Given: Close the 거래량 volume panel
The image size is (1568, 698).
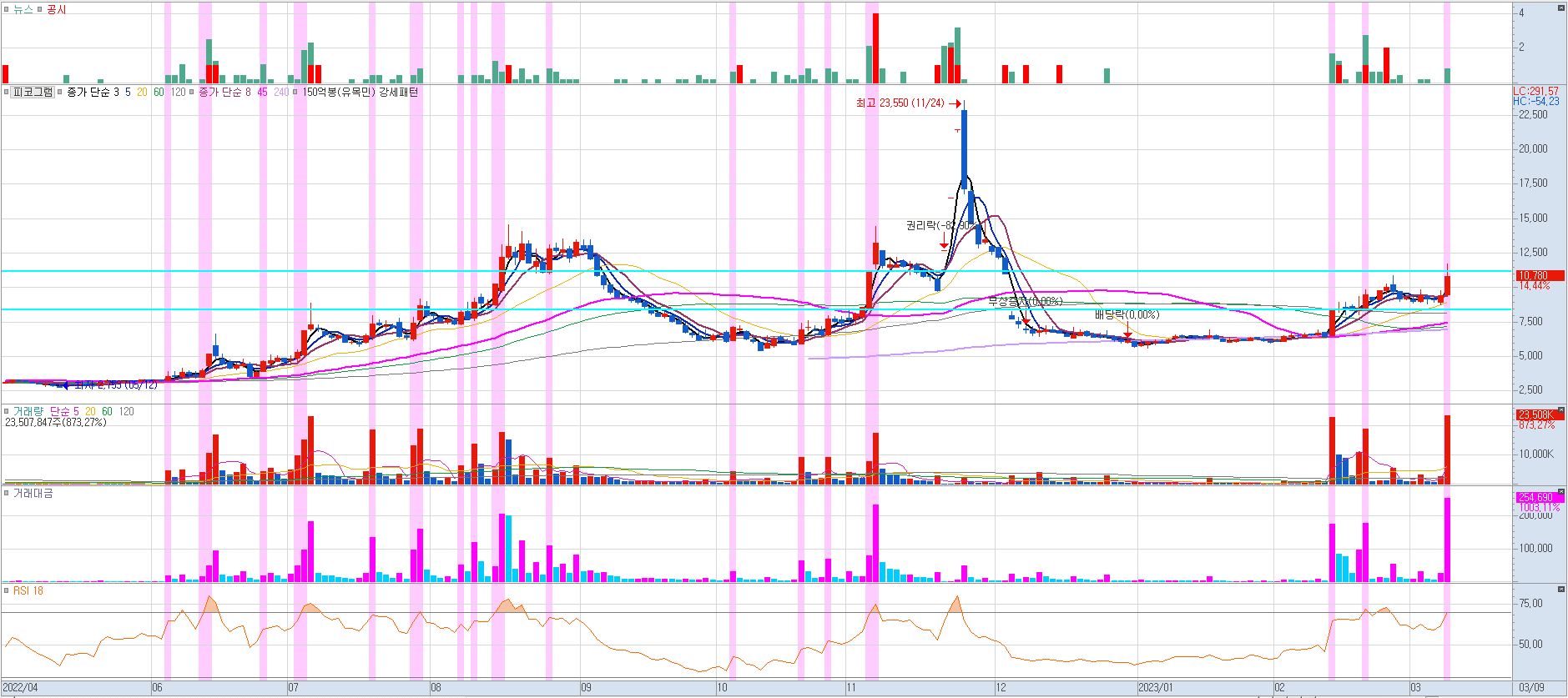Looking at the screenshot, I should coord(1561,411).
